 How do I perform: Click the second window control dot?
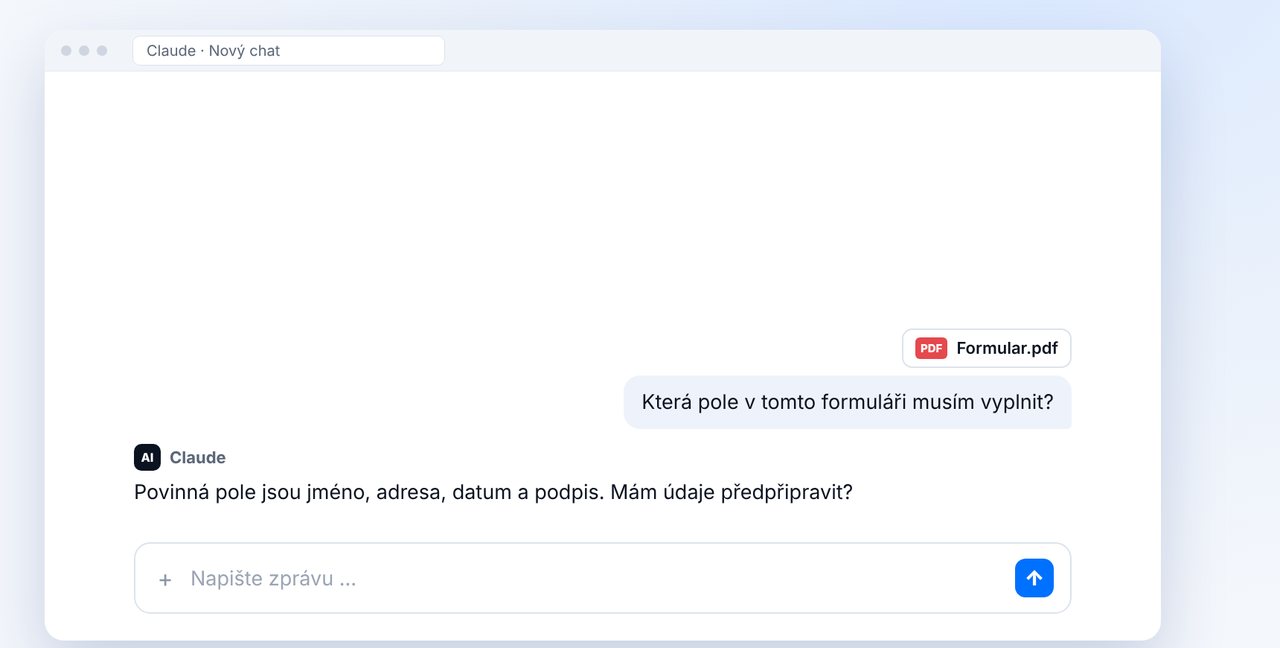pos(84,50)
